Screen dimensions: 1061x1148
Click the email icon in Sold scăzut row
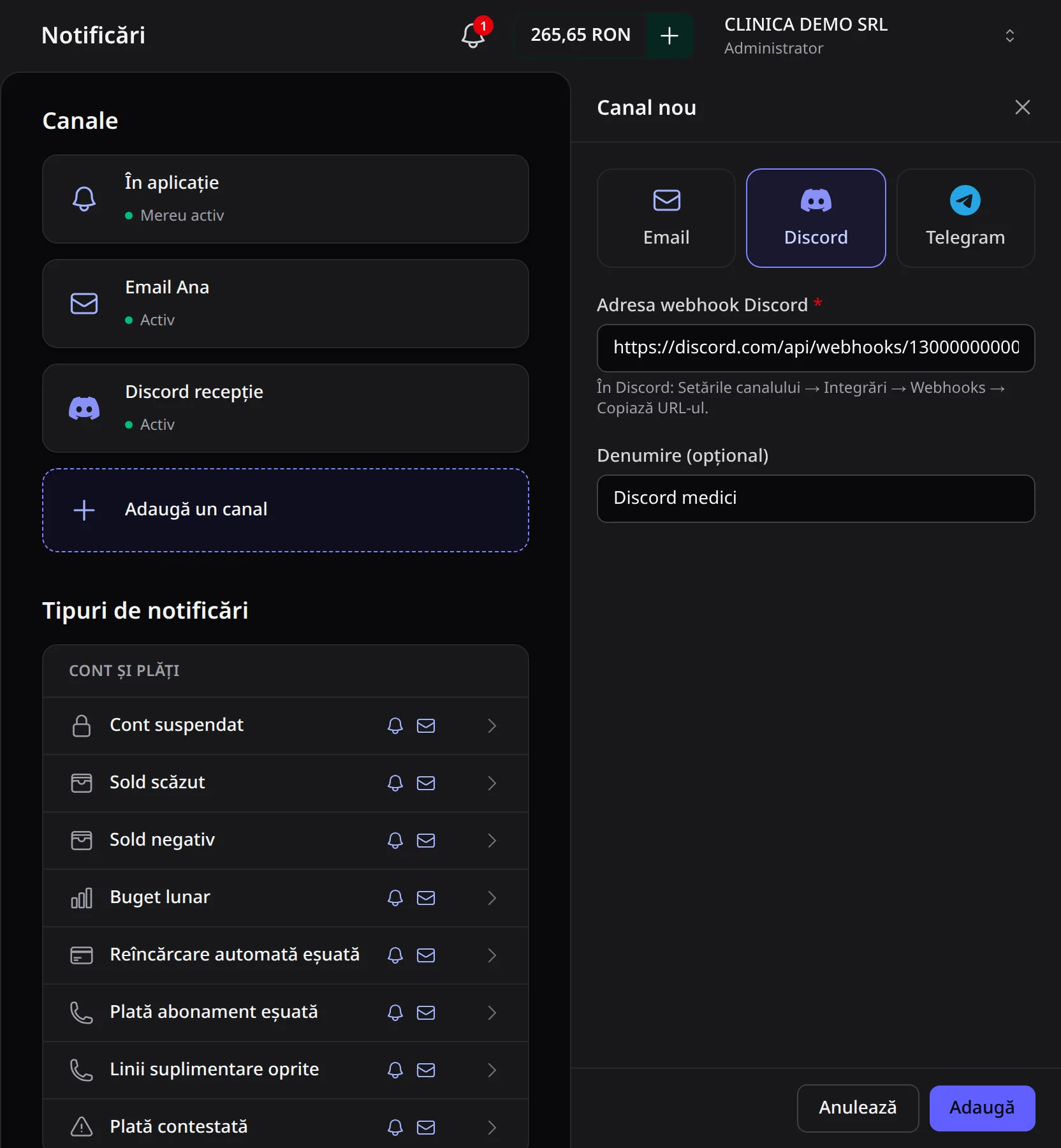click(x=426, y=783)
